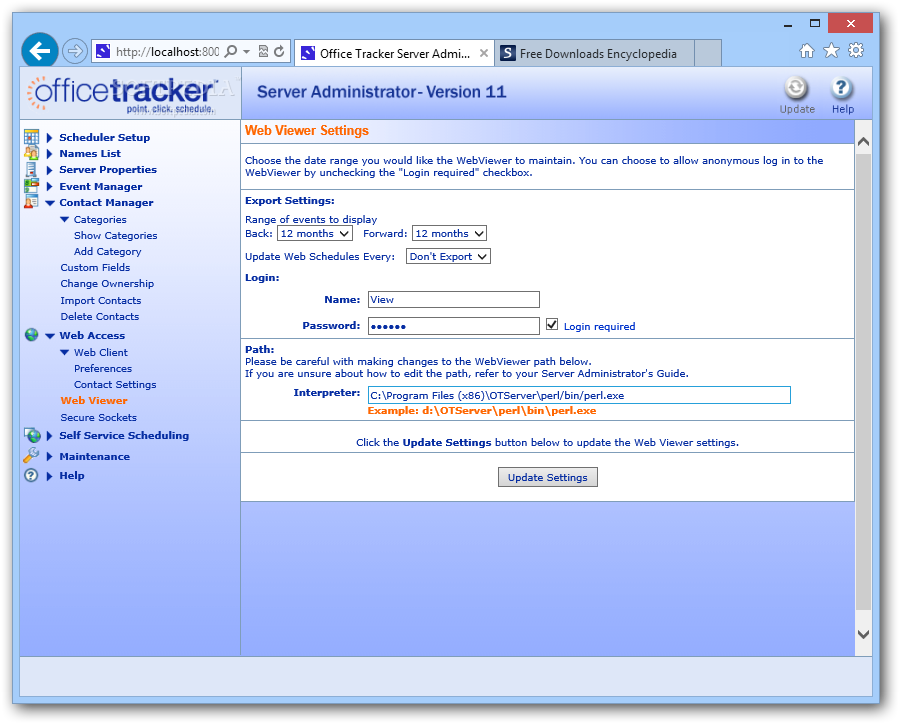The width and height of the screenshot is (900, 724).
Task: Click the scrollbar down arrow
Action: (863, 634)
